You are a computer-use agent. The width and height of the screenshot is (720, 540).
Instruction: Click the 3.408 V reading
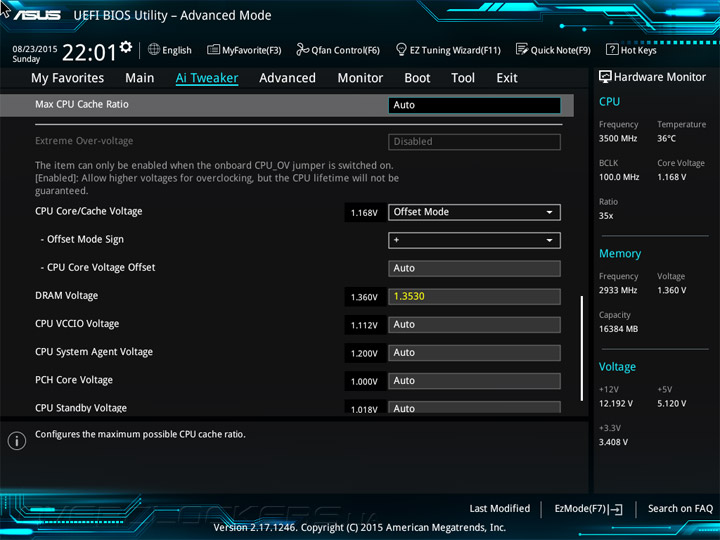tap(613, 442)
